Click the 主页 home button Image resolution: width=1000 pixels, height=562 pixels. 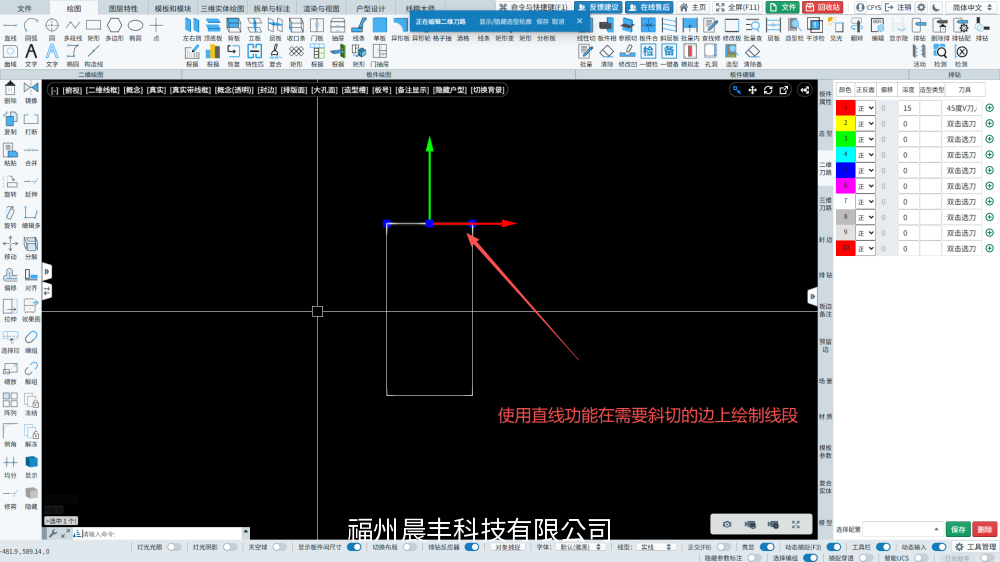tap(693, 7)
